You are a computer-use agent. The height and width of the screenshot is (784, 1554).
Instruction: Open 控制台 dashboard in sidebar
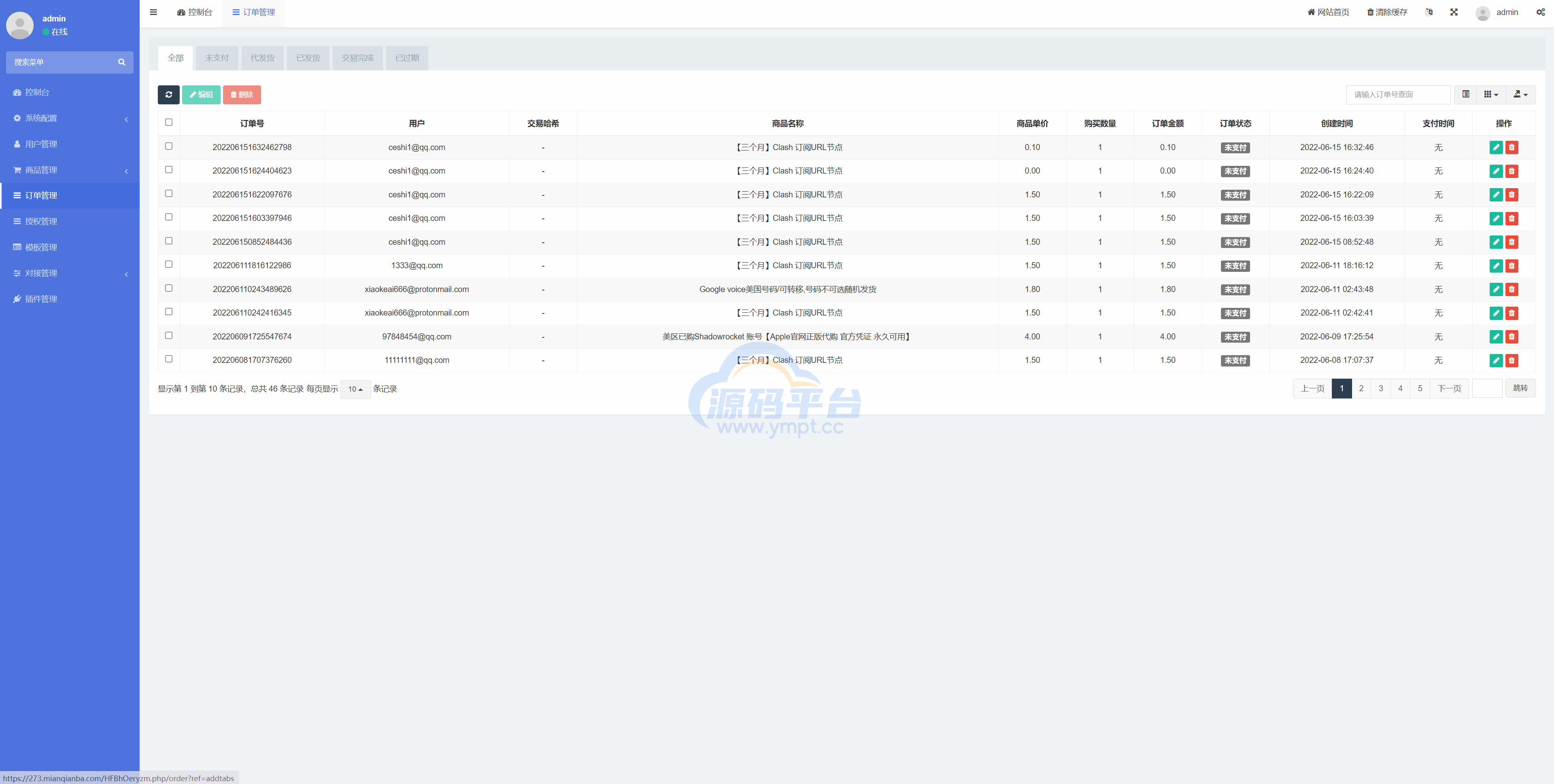(x=69, y=92)
